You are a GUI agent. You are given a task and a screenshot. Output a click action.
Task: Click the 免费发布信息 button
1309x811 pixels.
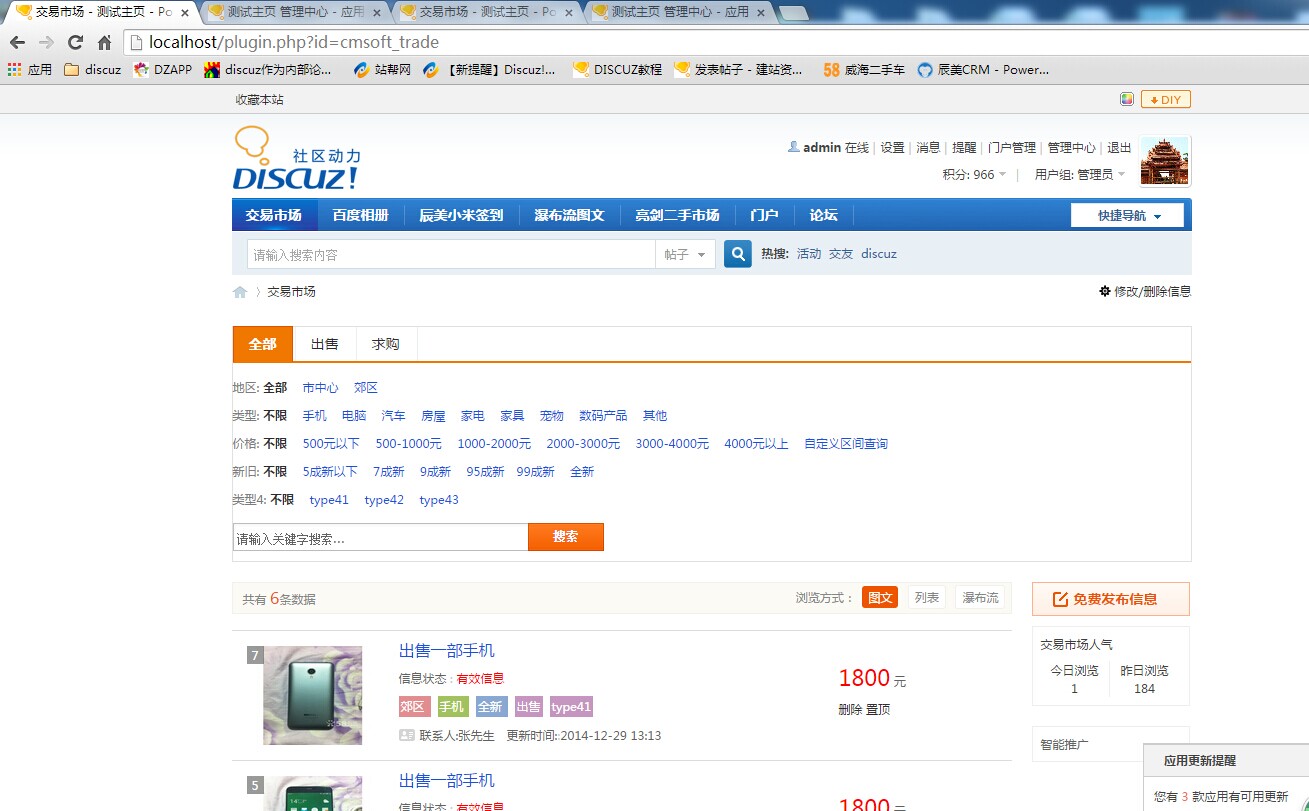pos(1110,599)
